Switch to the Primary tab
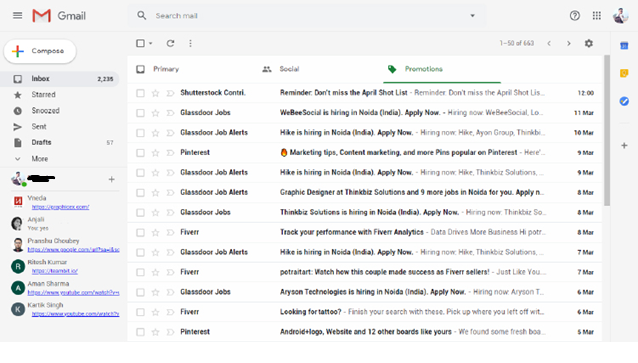This screenshot has width=638, height=363. click(x=166, y=69)
